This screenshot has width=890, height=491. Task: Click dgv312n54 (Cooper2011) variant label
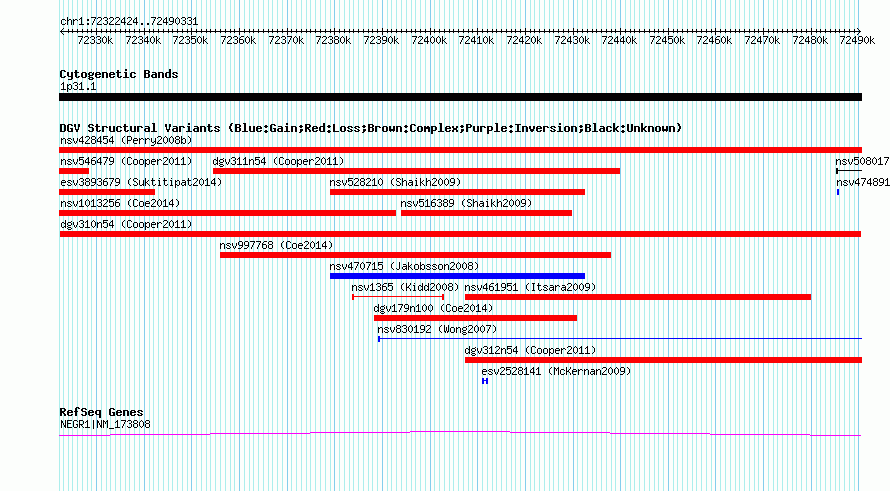click(x=530, y=350)
